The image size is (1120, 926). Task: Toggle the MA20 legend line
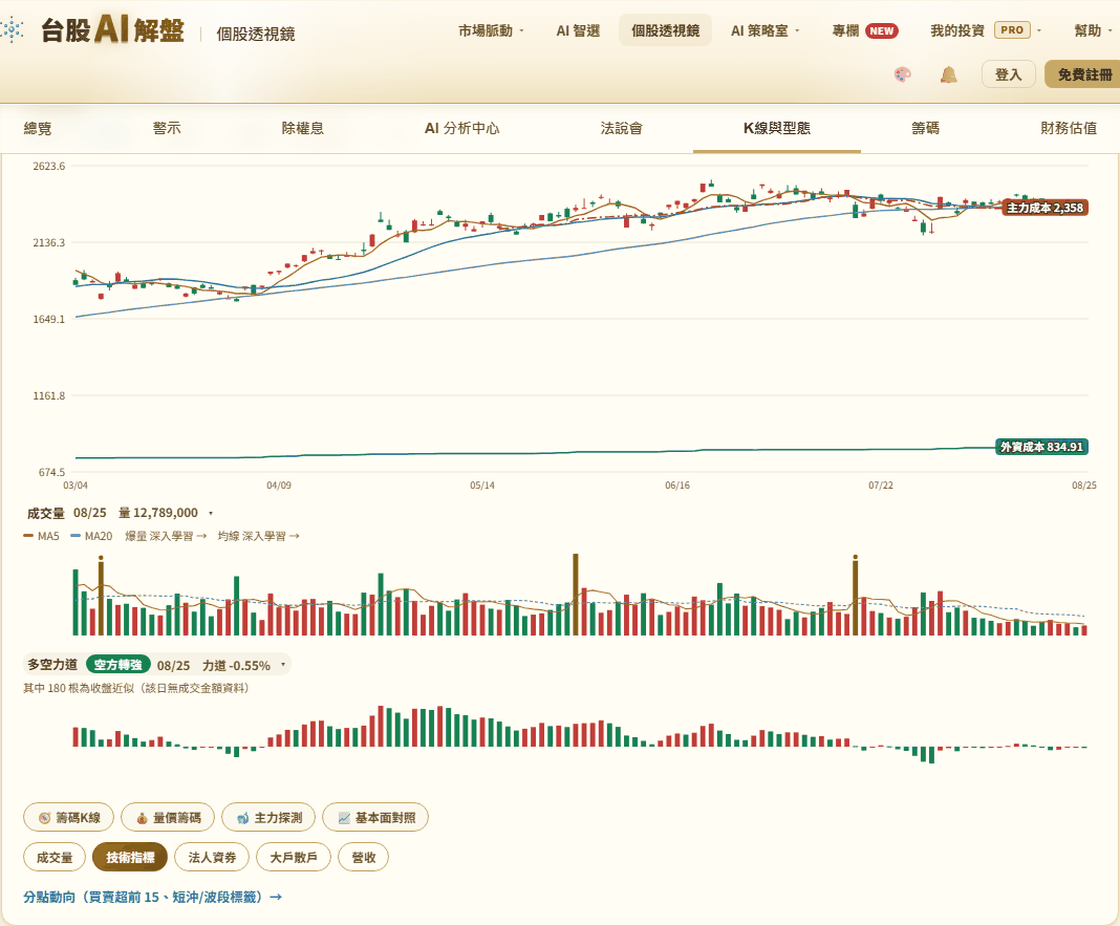[x=91, y=536]
